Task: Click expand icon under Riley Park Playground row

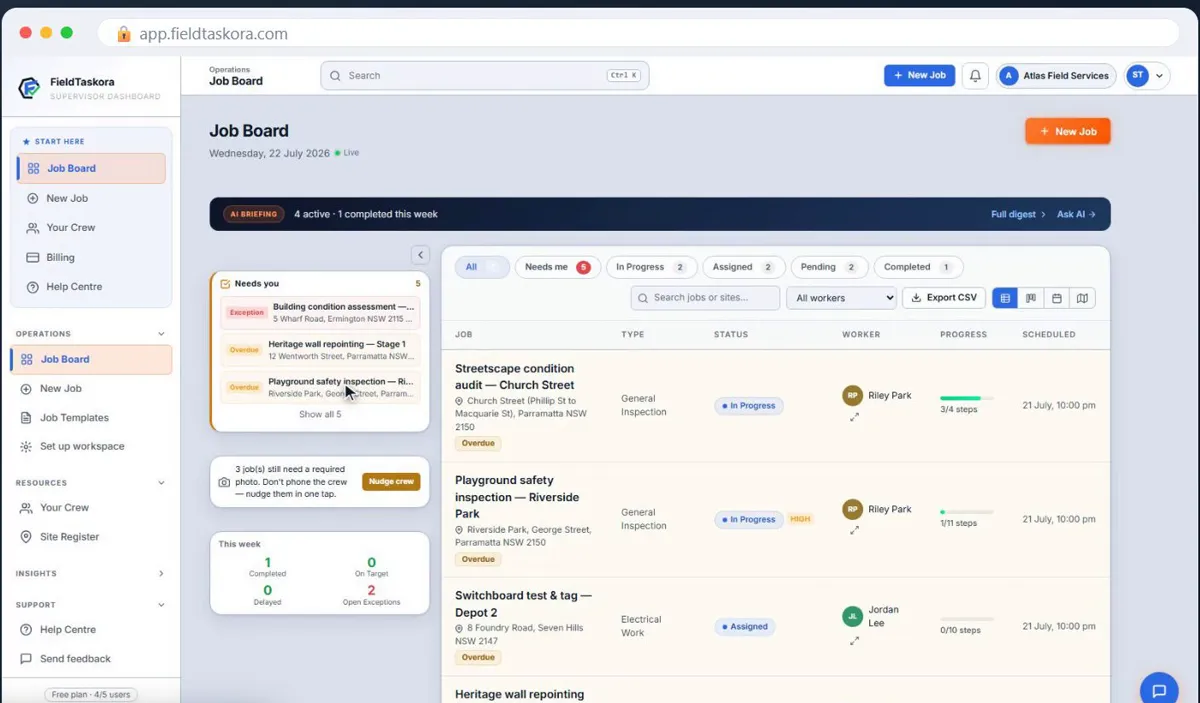Action: point(854,531)
